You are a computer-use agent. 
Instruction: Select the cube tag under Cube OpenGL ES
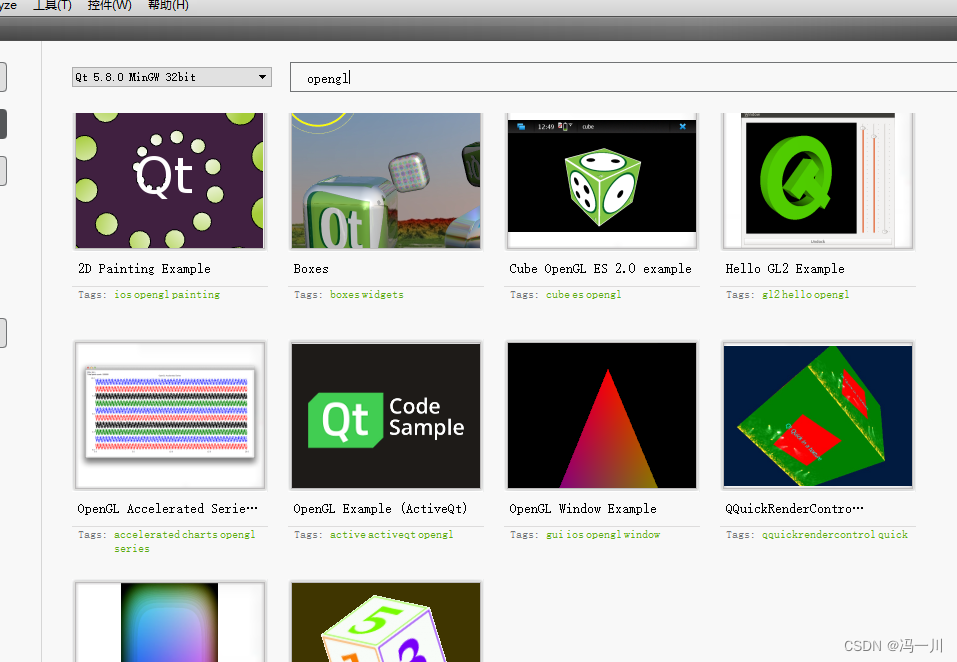pyautogui.click(x=558, y=295)
